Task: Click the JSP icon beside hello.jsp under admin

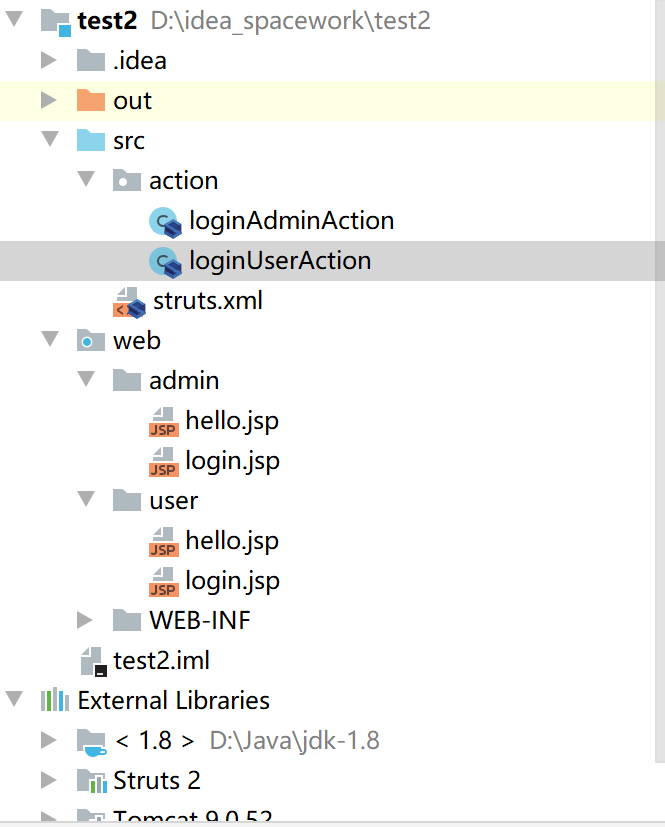Action: [x=163, y=421]
